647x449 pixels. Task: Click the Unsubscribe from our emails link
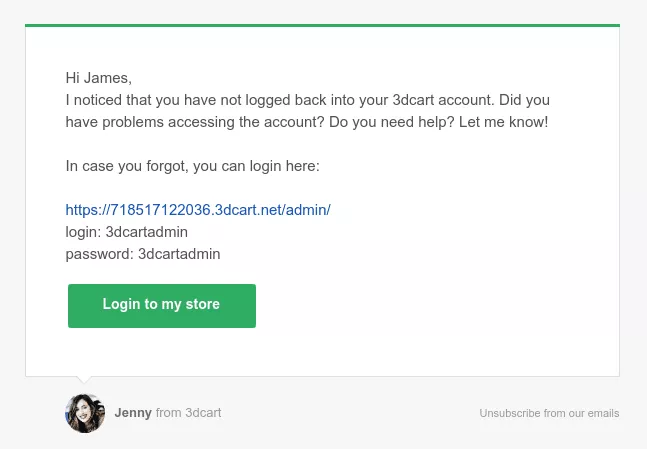549,413
